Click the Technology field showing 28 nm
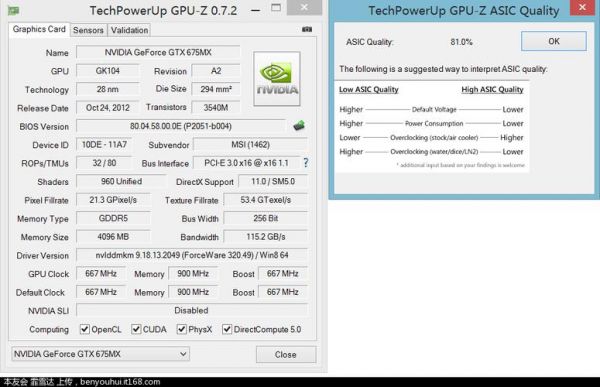This screenshot has height=387, width=600. tap(108, 89)
